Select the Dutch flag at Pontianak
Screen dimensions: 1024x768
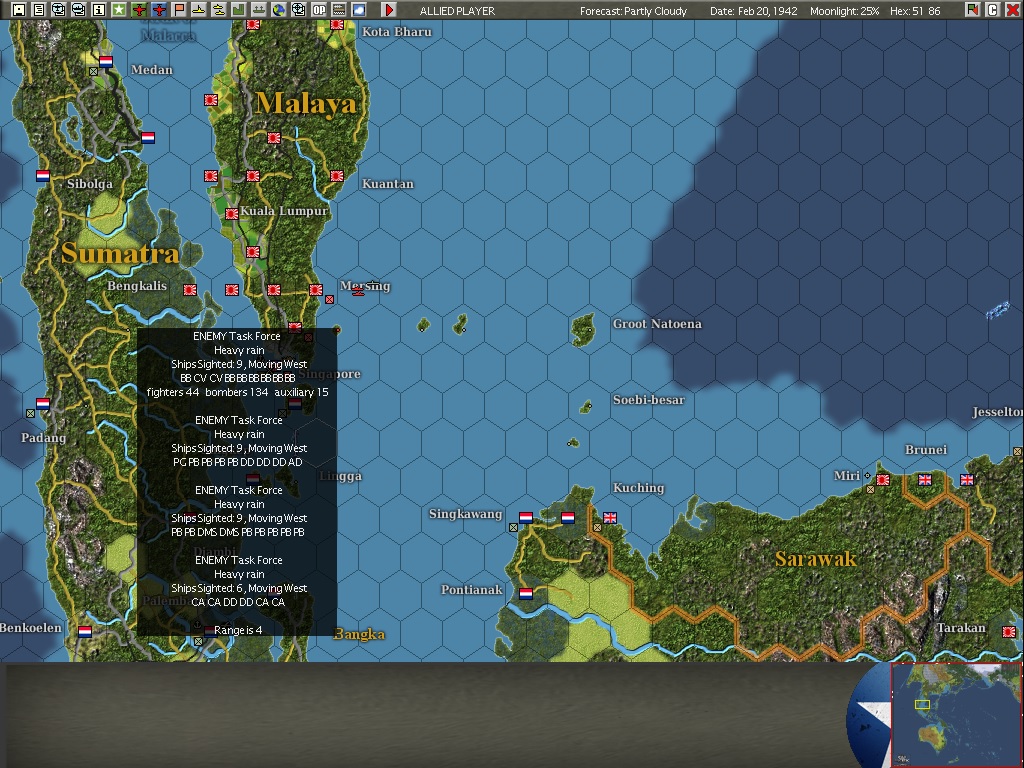coord(526,594)
